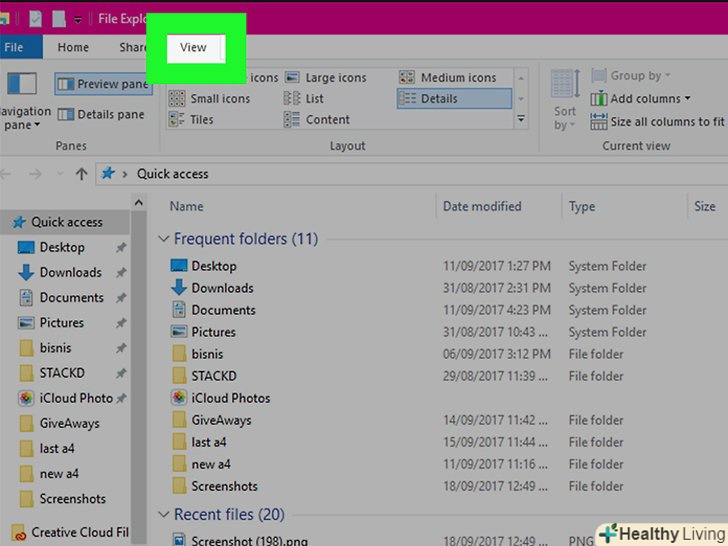Click the Quick access star icon in address bar
The width and height of the screenshot is (728, 546).
(108, 174)
